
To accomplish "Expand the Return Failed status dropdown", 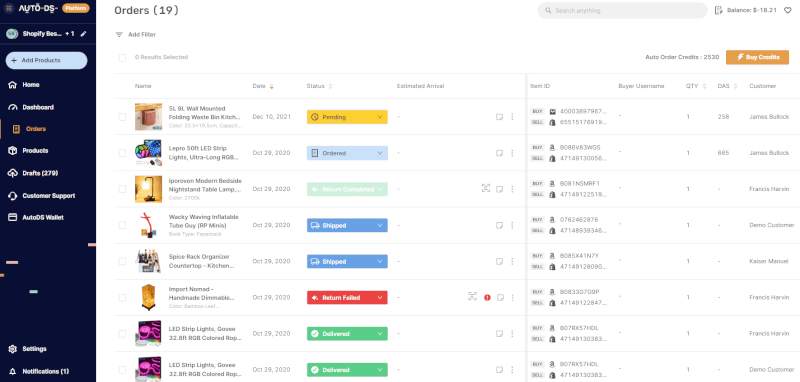I will coord(347,297).
